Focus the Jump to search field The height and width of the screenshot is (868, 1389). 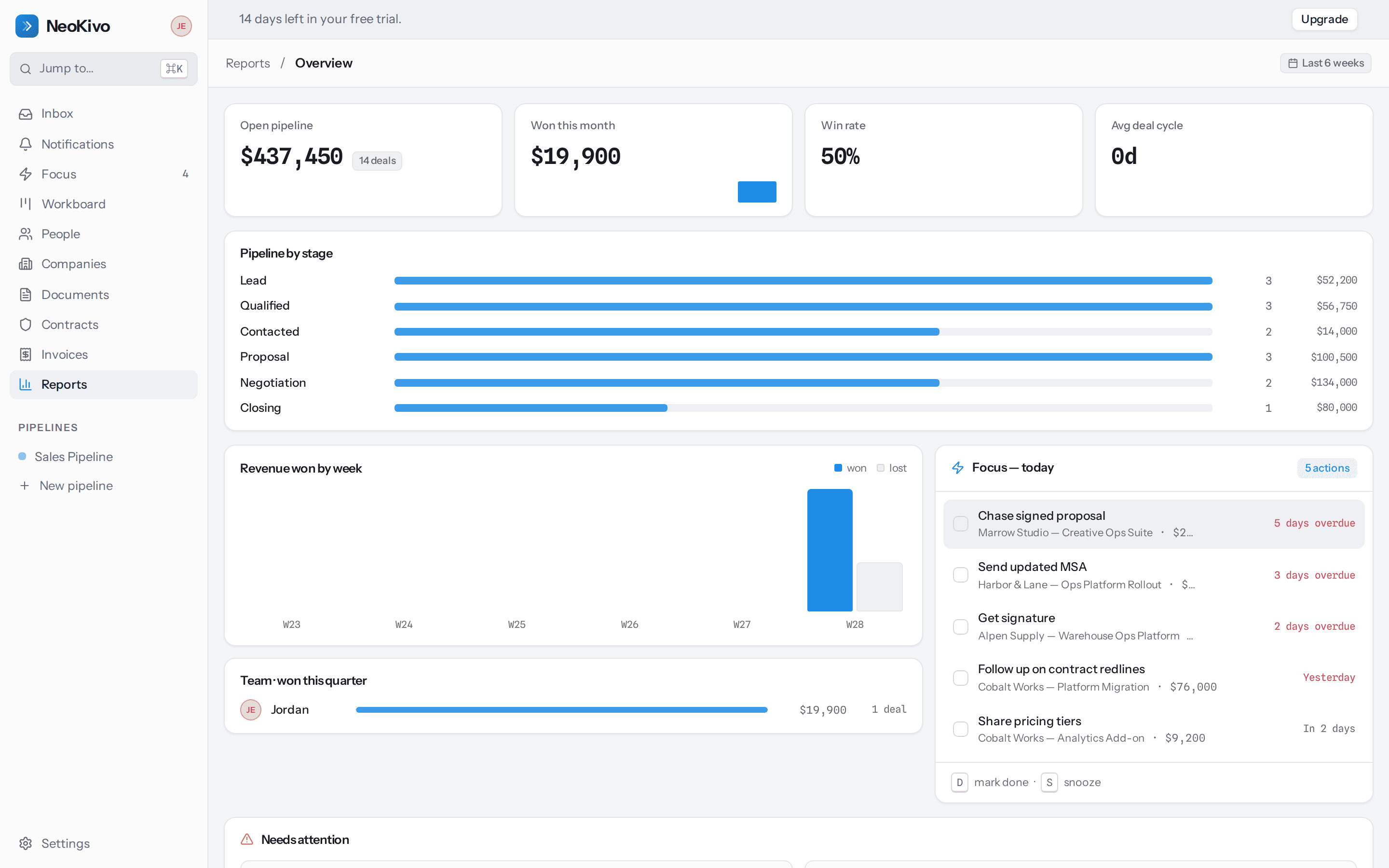pyautogui.click(x=103, y=69)
